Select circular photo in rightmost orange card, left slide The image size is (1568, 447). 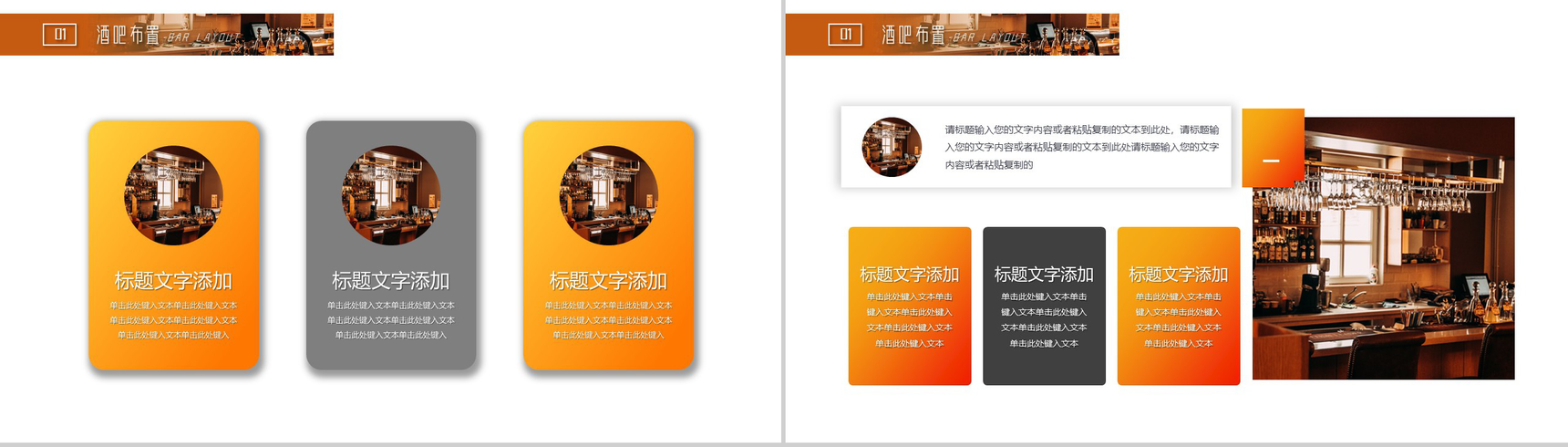point(608,195)
